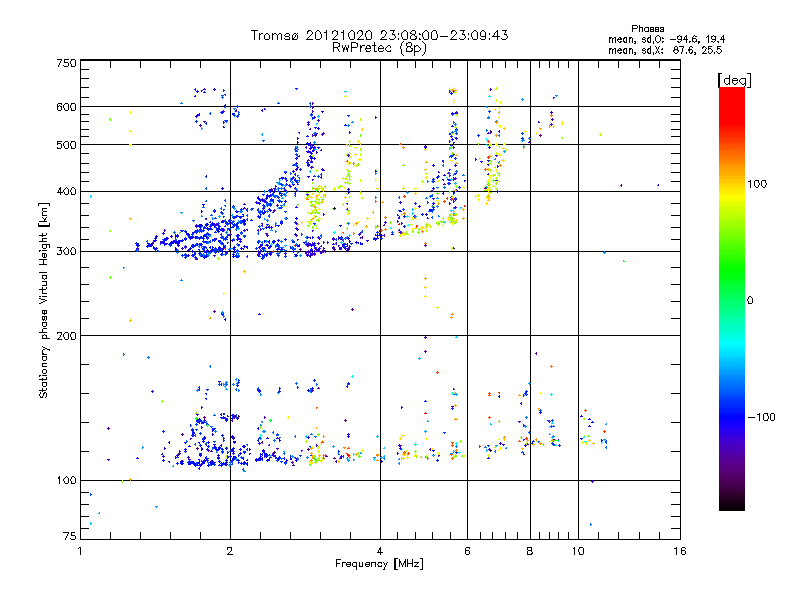Click the '10' x-axis tick label

coord(578,551)
